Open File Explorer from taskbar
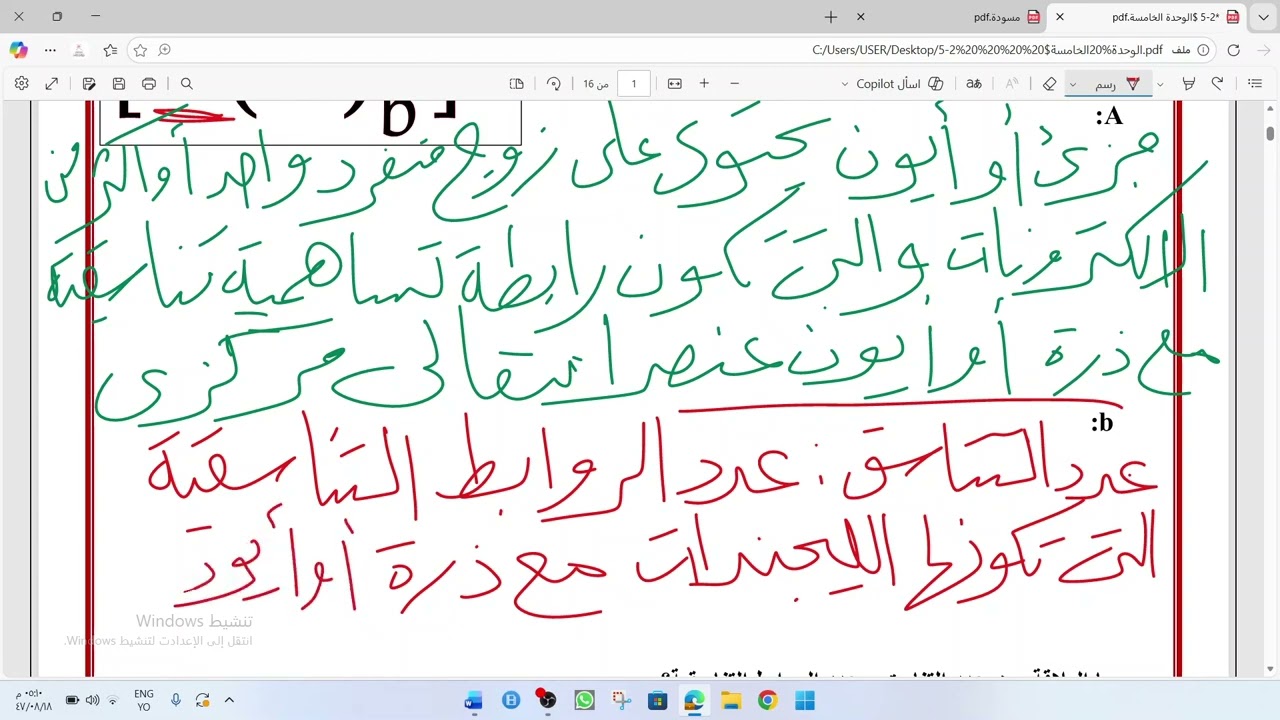Viewport: 1280px width, 720px height. tap(731, 701)
